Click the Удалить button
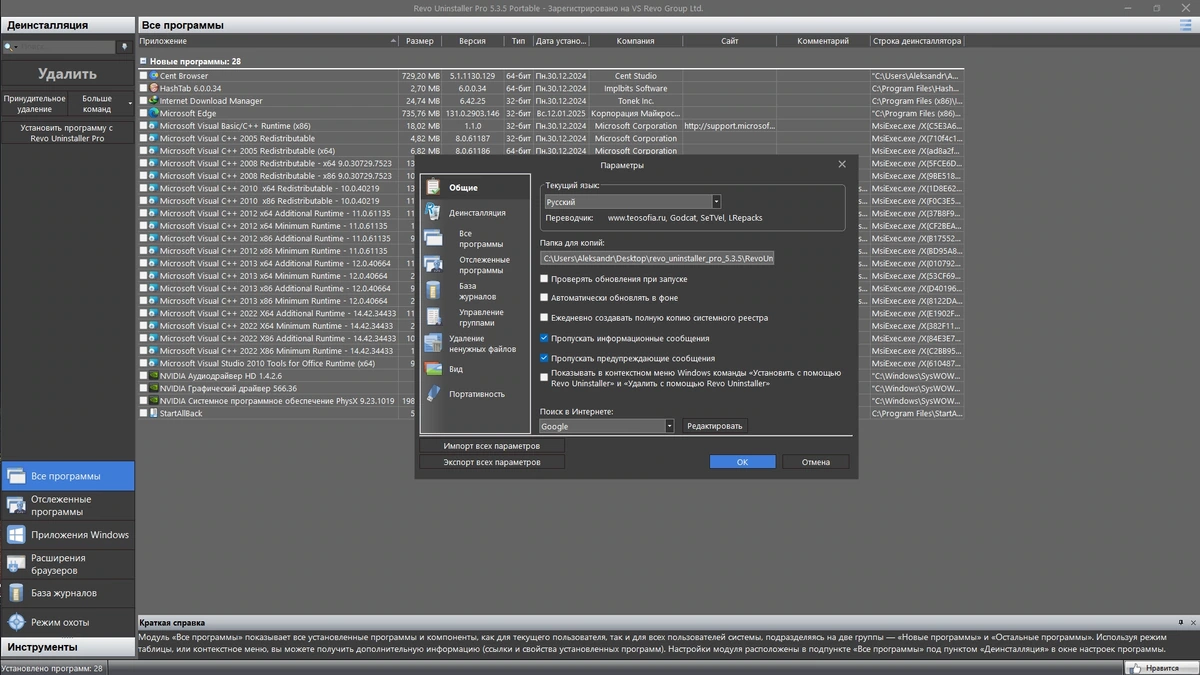1200x675 pixels. pos(67,74)
